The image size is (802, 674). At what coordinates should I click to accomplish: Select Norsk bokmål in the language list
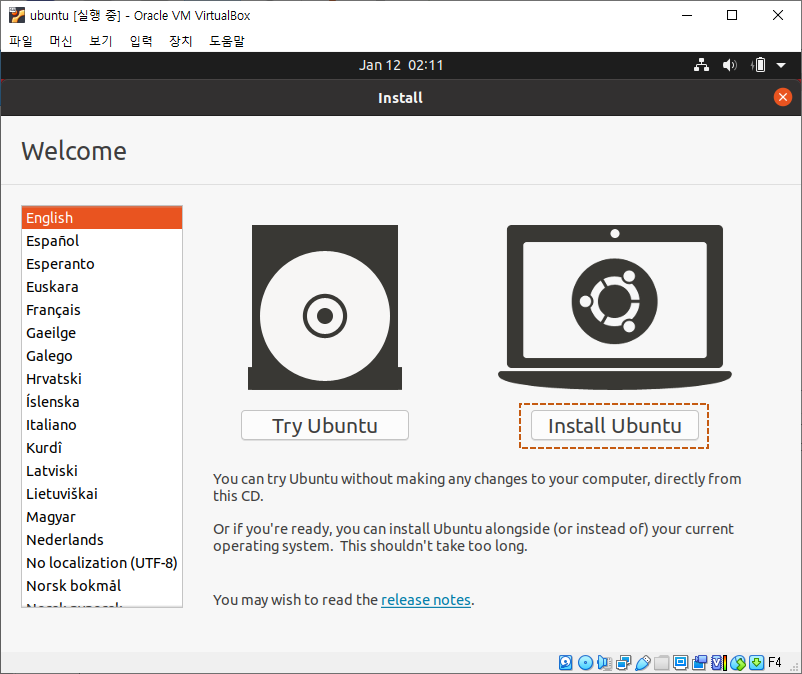point(102,586)
